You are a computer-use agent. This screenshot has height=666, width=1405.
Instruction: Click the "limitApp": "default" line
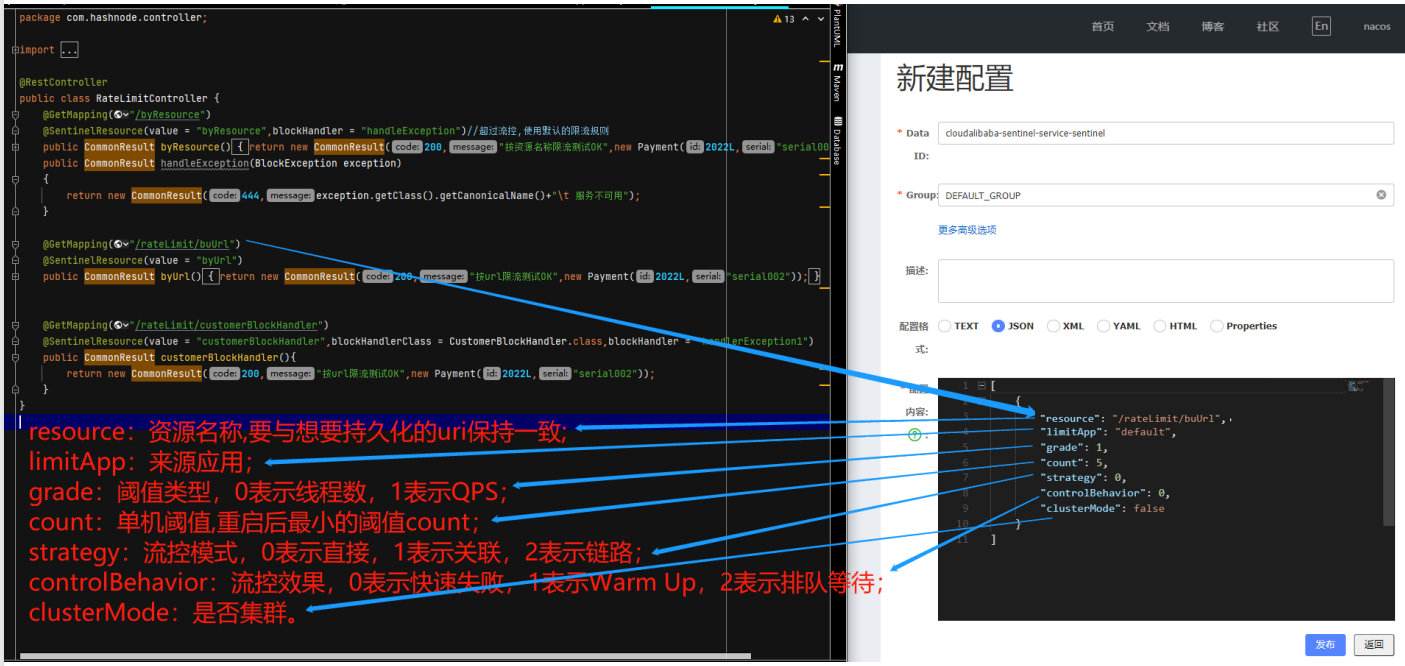pos(1108,432)
